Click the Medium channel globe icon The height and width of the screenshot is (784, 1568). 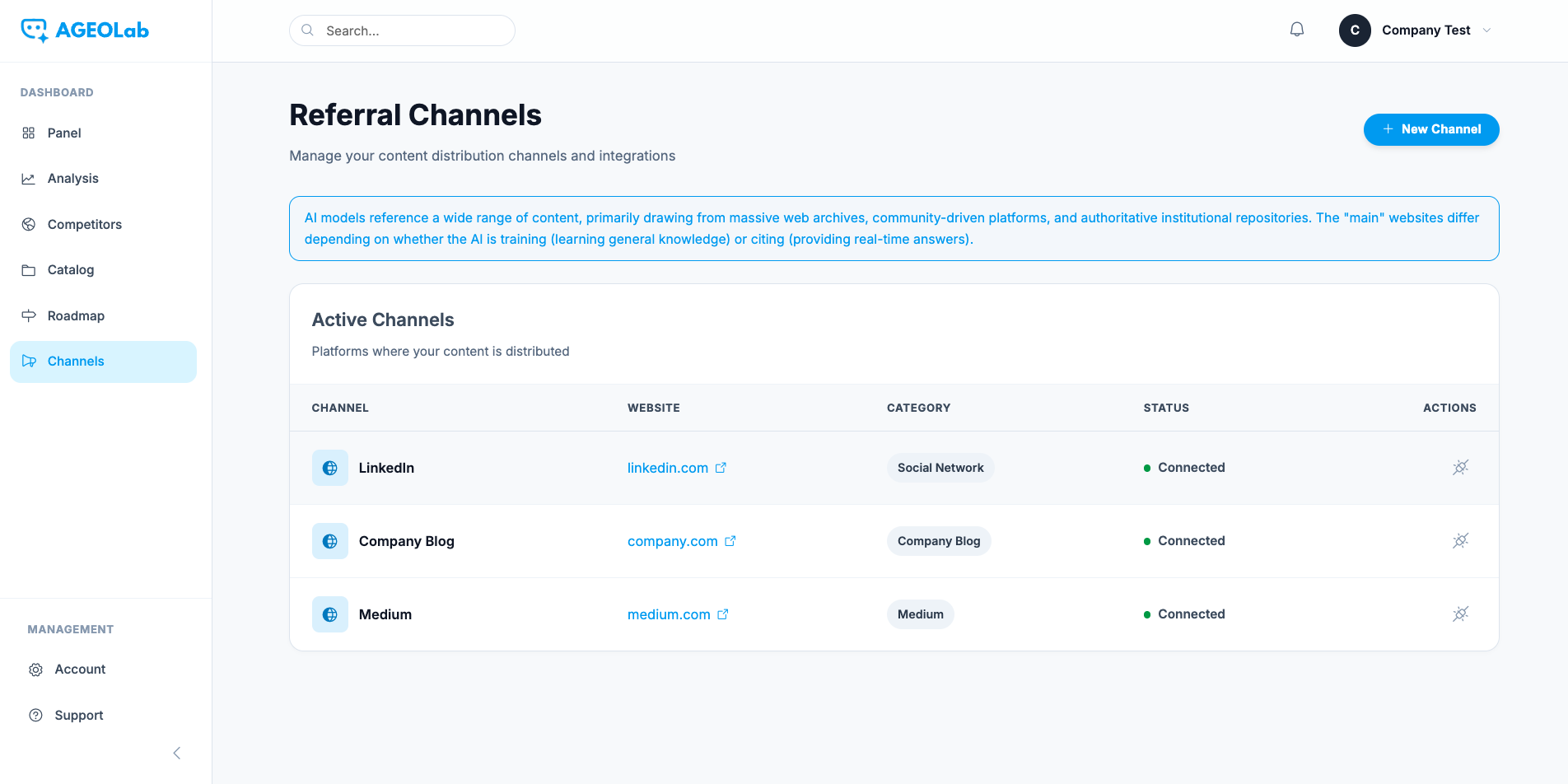tap(329, 614)
